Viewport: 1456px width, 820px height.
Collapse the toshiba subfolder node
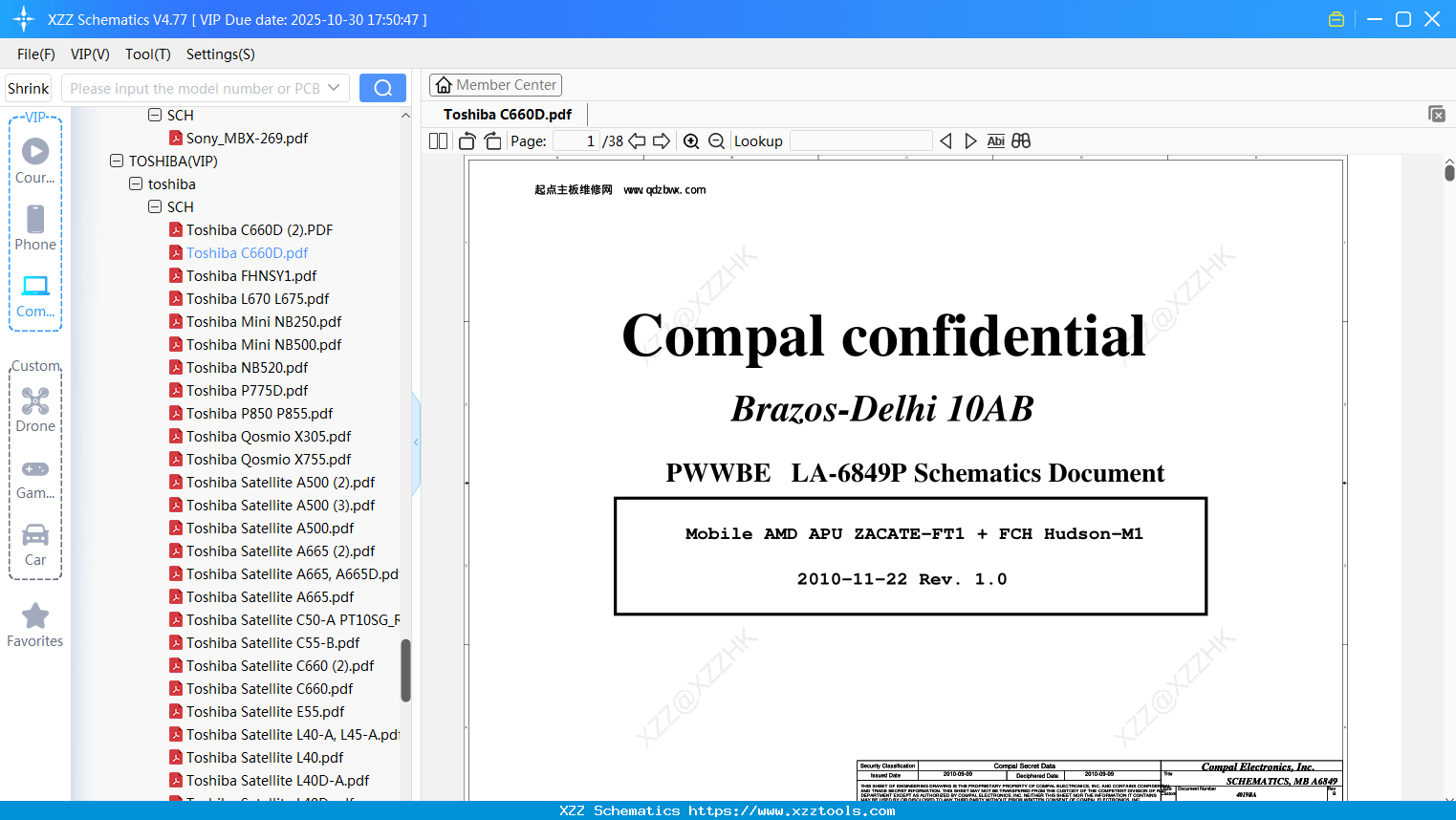click(136, 184)
